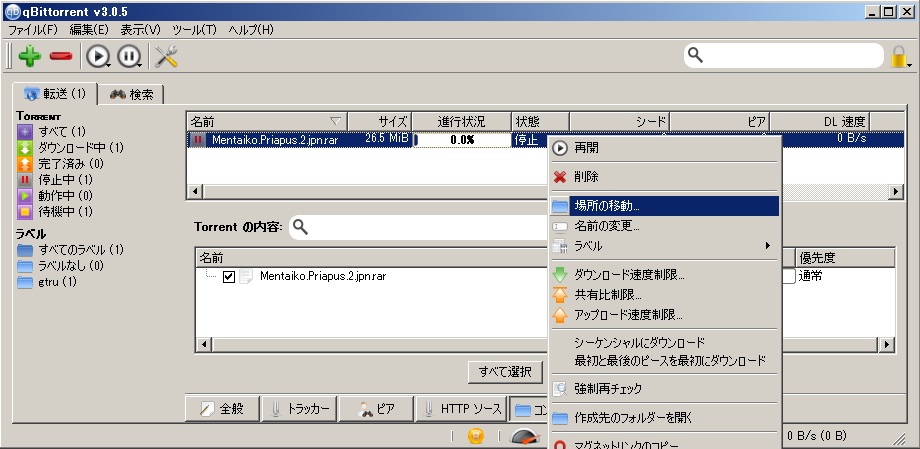Click the 名前 column sort arrow
Screen dimensions: 920x449
coord(335,121)
